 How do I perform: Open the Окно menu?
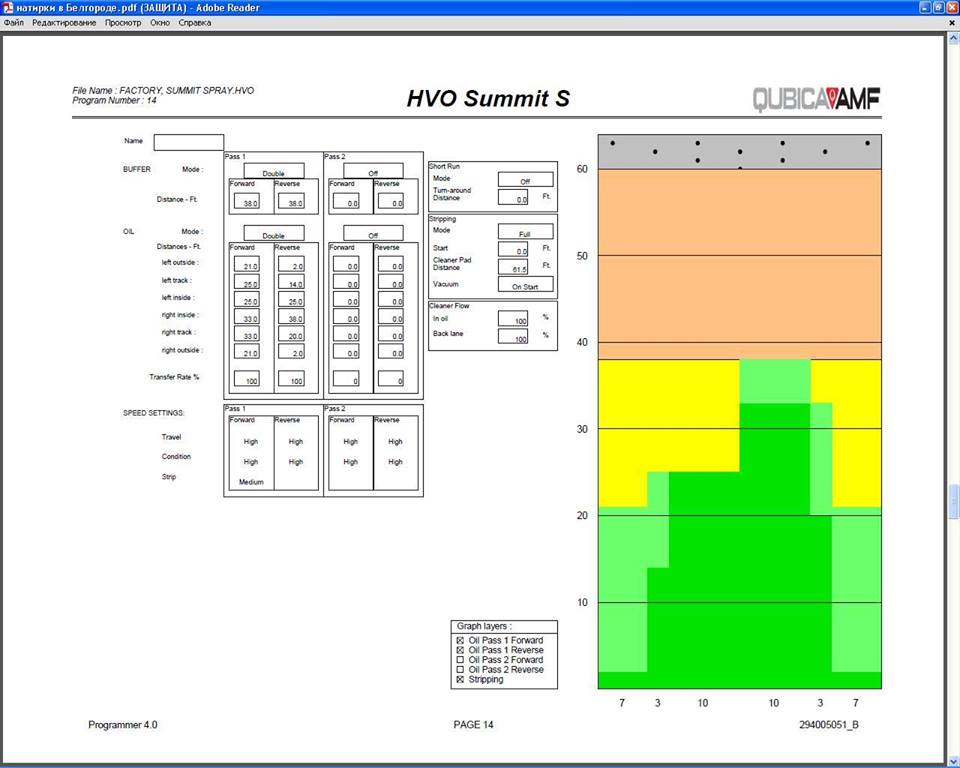click(x=160, y=23)
